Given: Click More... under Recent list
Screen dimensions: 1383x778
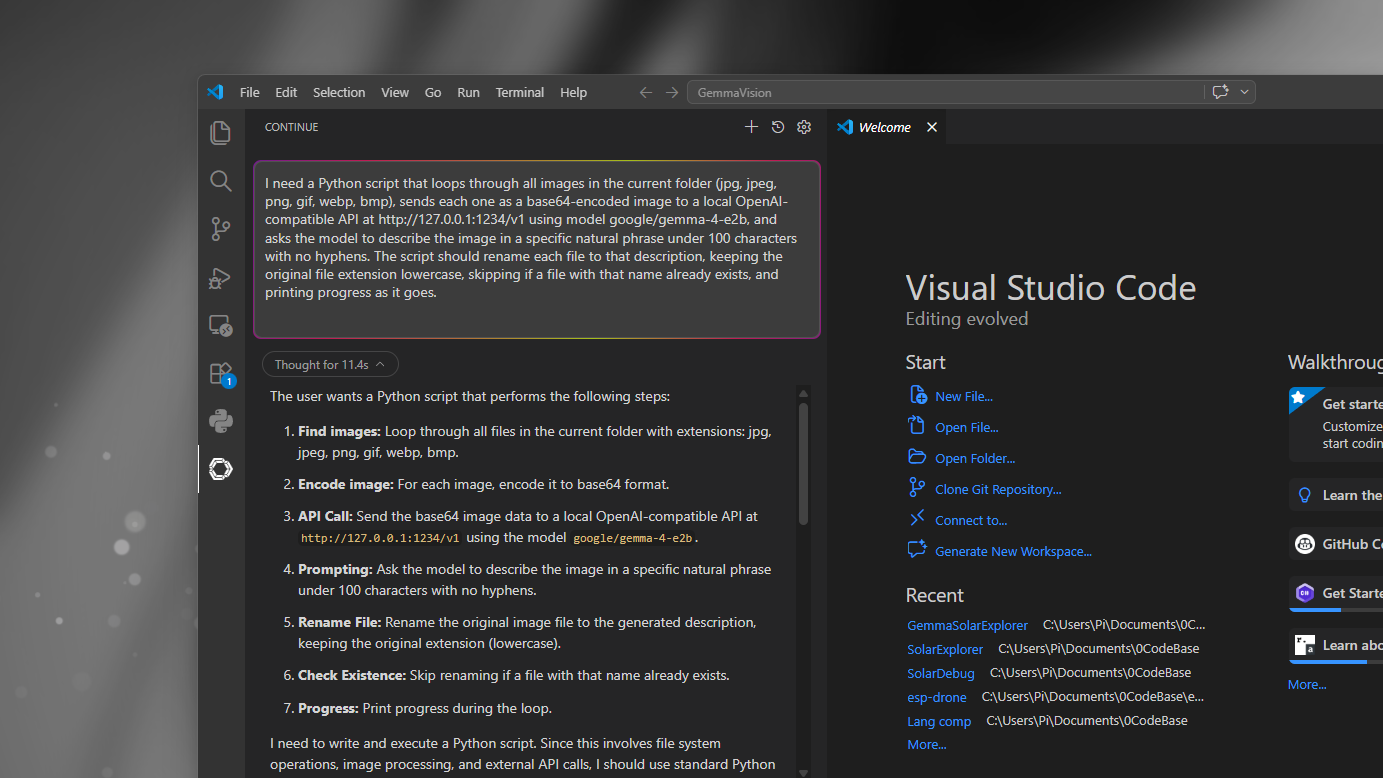Looking at the screenshot, I should 926,744.
